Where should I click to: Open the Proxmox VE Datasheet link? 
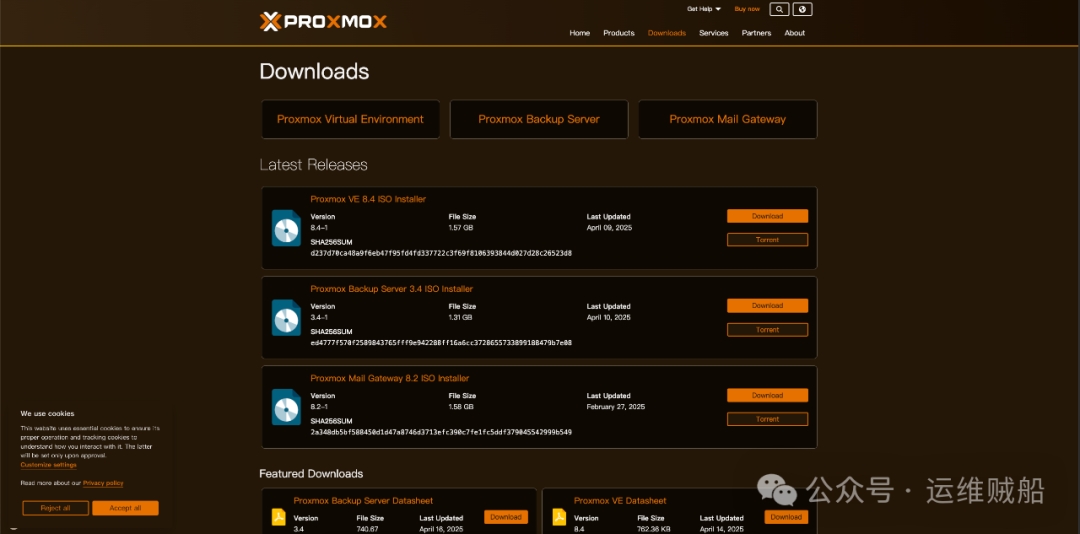620,501
